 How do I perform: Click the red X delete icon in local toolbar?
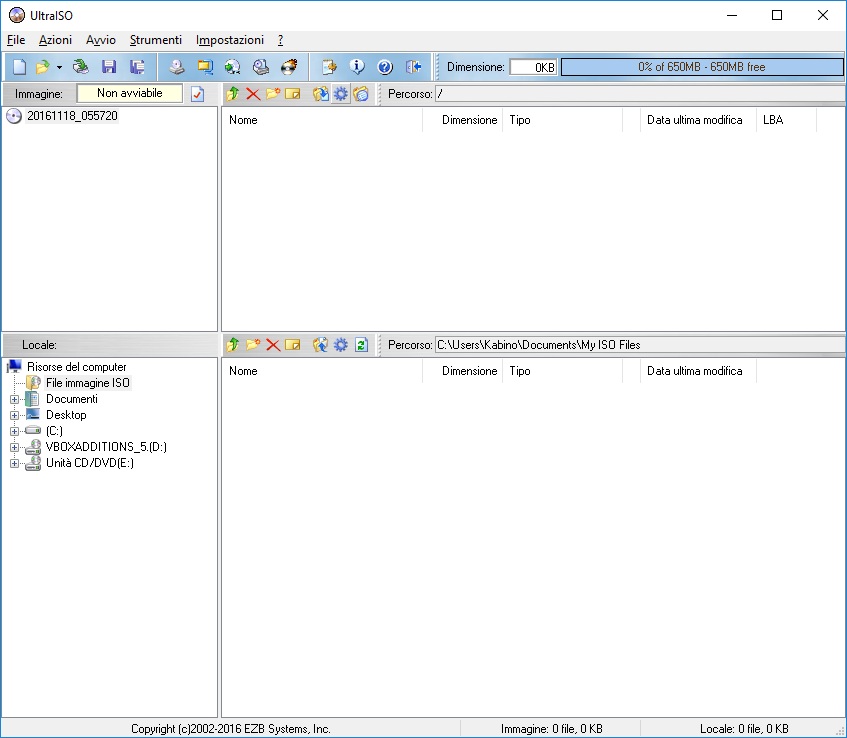[273, 345]
